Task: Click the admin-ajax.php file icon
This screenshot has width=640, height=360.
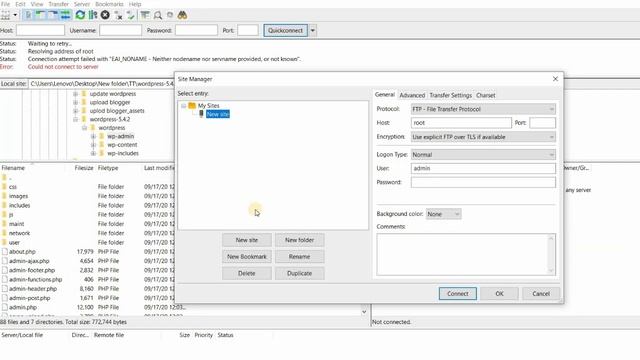Action: pyautogui.click(x=4, y=261)
